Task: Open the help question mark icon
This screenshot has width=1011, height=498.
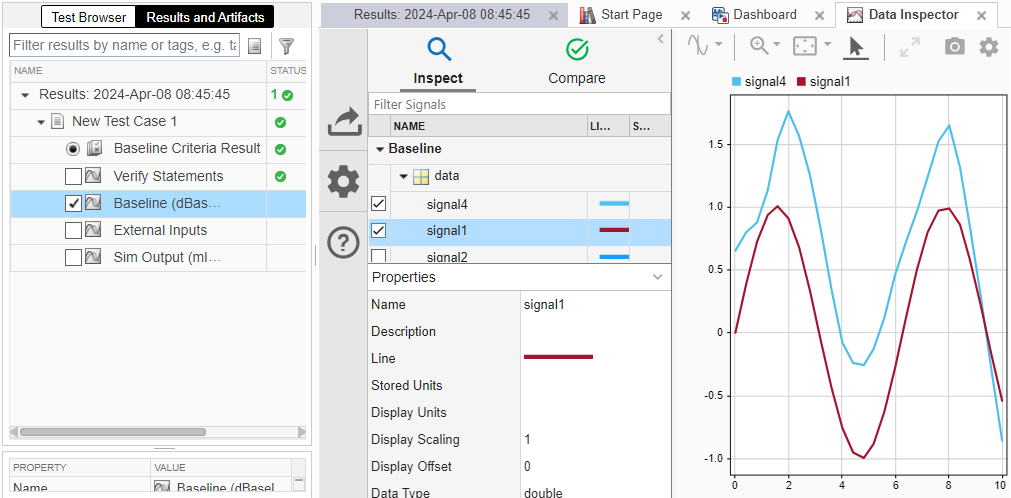Action: click(x=343, y=241)
